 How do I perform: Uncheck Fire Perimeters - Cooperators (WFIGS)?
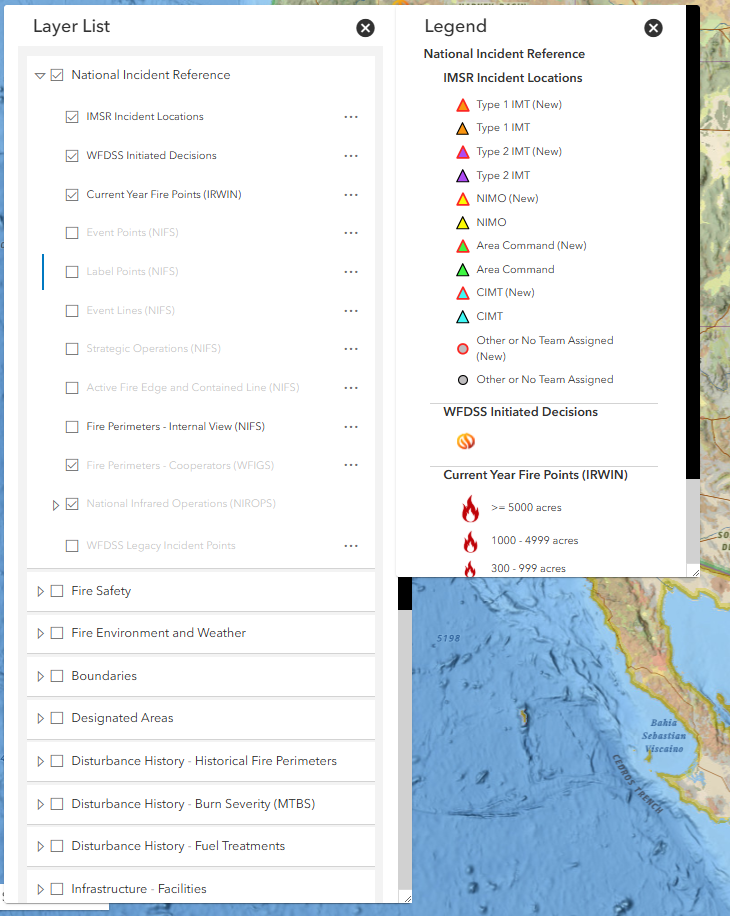tap(72, 465)
